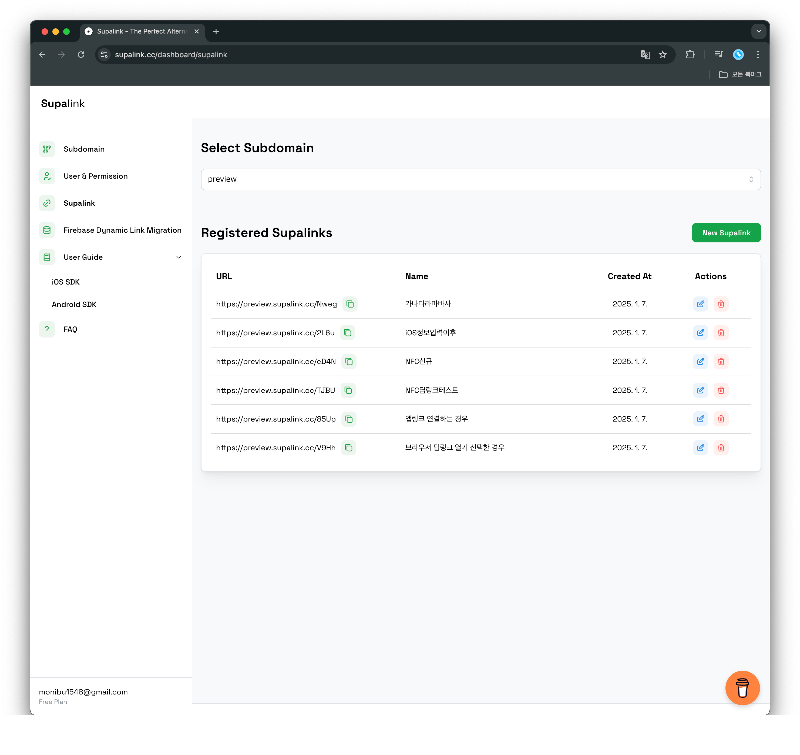Image resolution: width=800 pixels, height=755 pixels.
Task: Click the orange coffee cup floating button
Action: [x=742, y=688]
